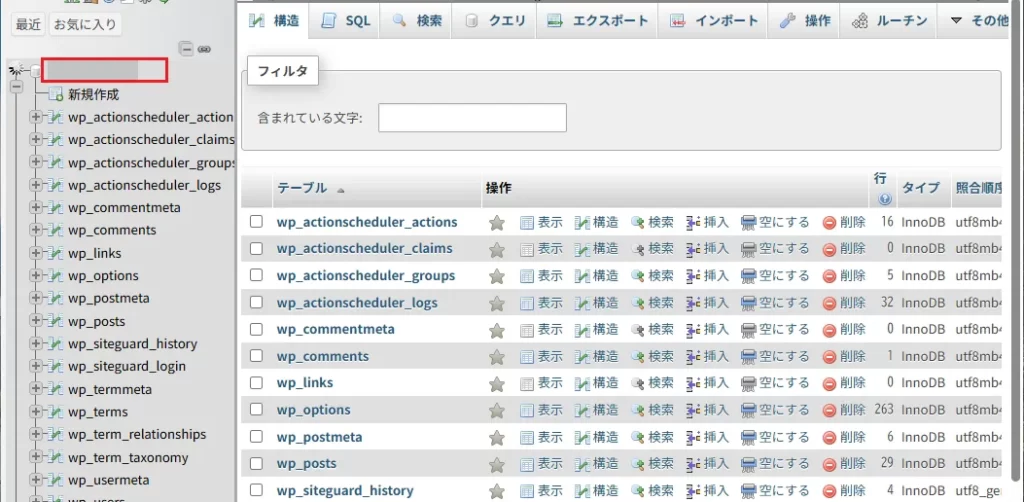Image resolution: width=1024 pixels, height=502 pixels.
Task: Expand wp_term_taxonomy node in sidebar tree
Action: pos(36,458)
